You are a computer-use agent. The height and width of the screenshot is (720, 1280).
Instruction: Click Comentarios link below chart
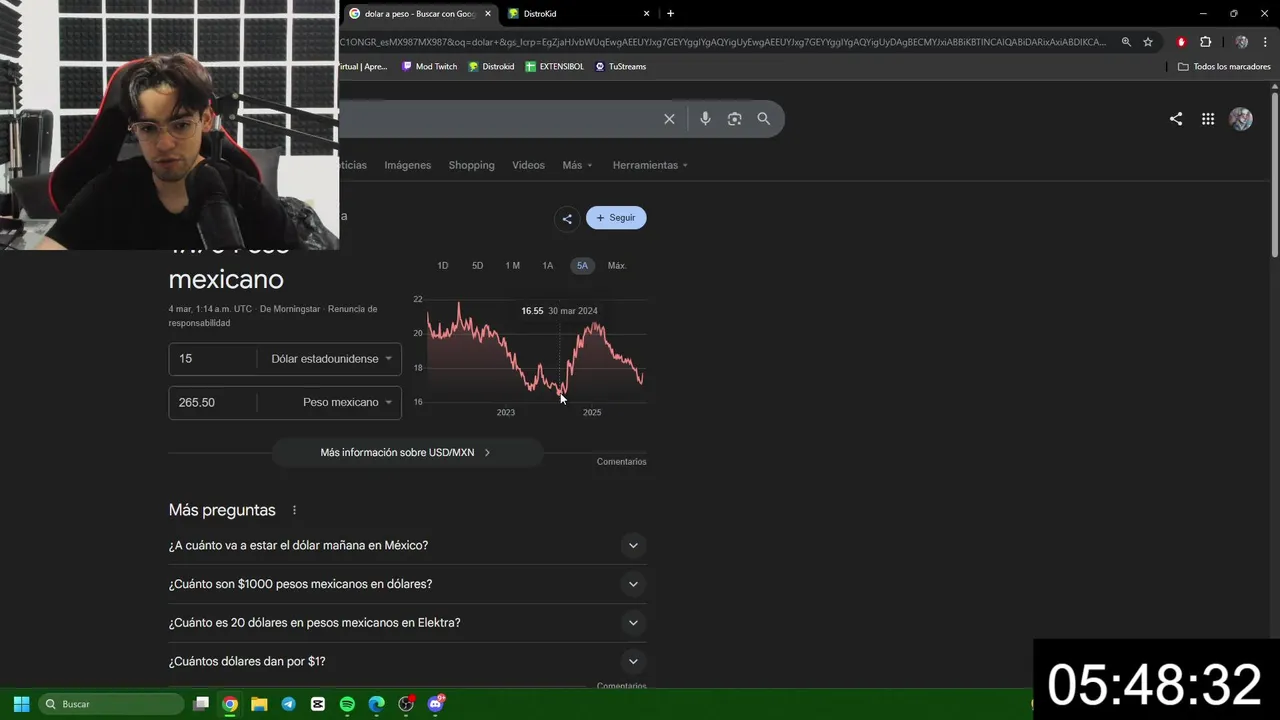(x=622, y=462)
